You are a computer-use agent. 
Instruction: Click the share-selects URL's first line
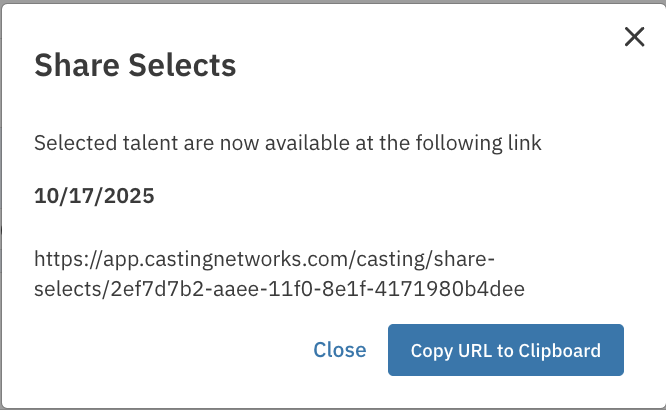[265, 260]
